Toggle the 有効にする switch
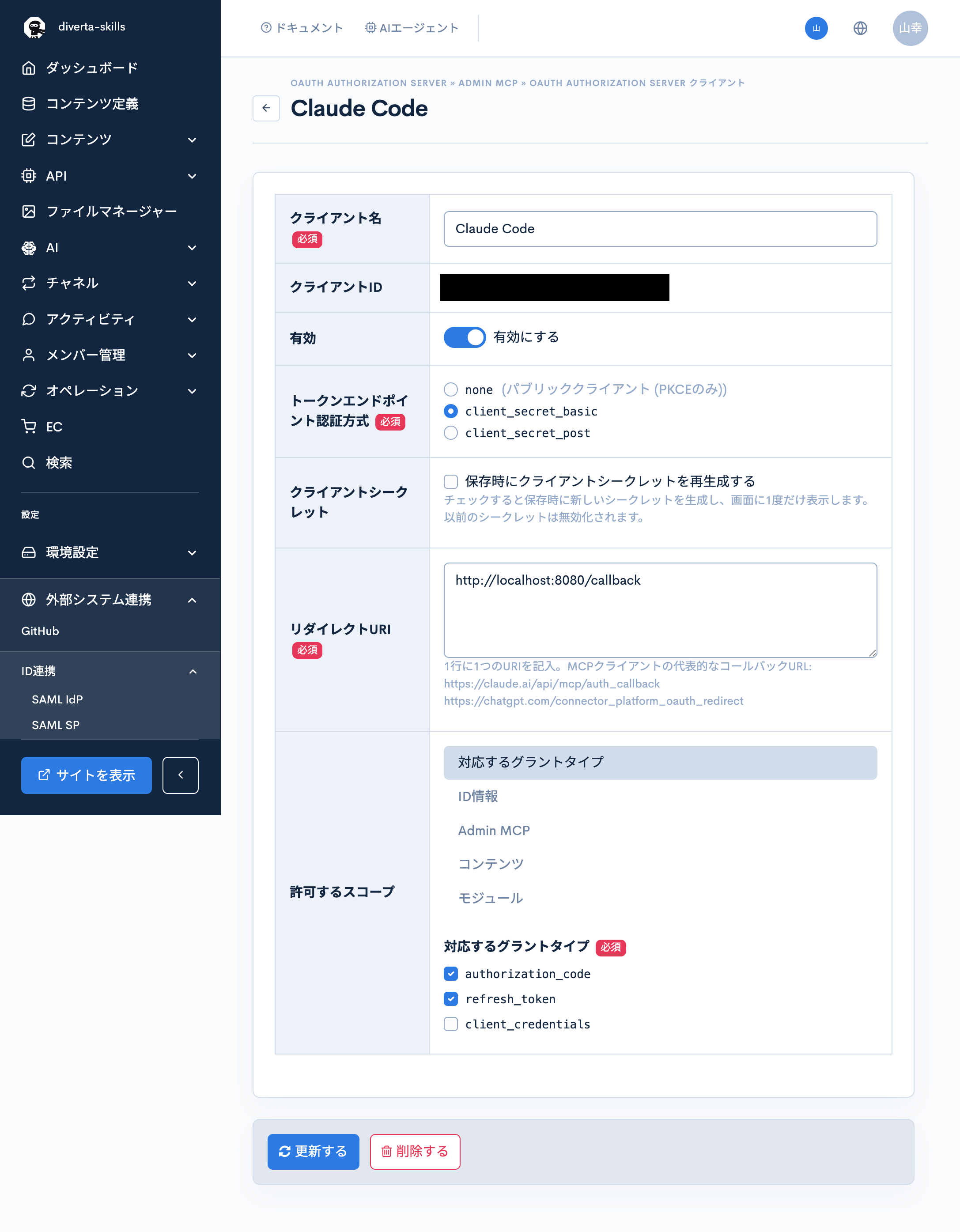This screenshot has width=960, height=1232. 464,337
